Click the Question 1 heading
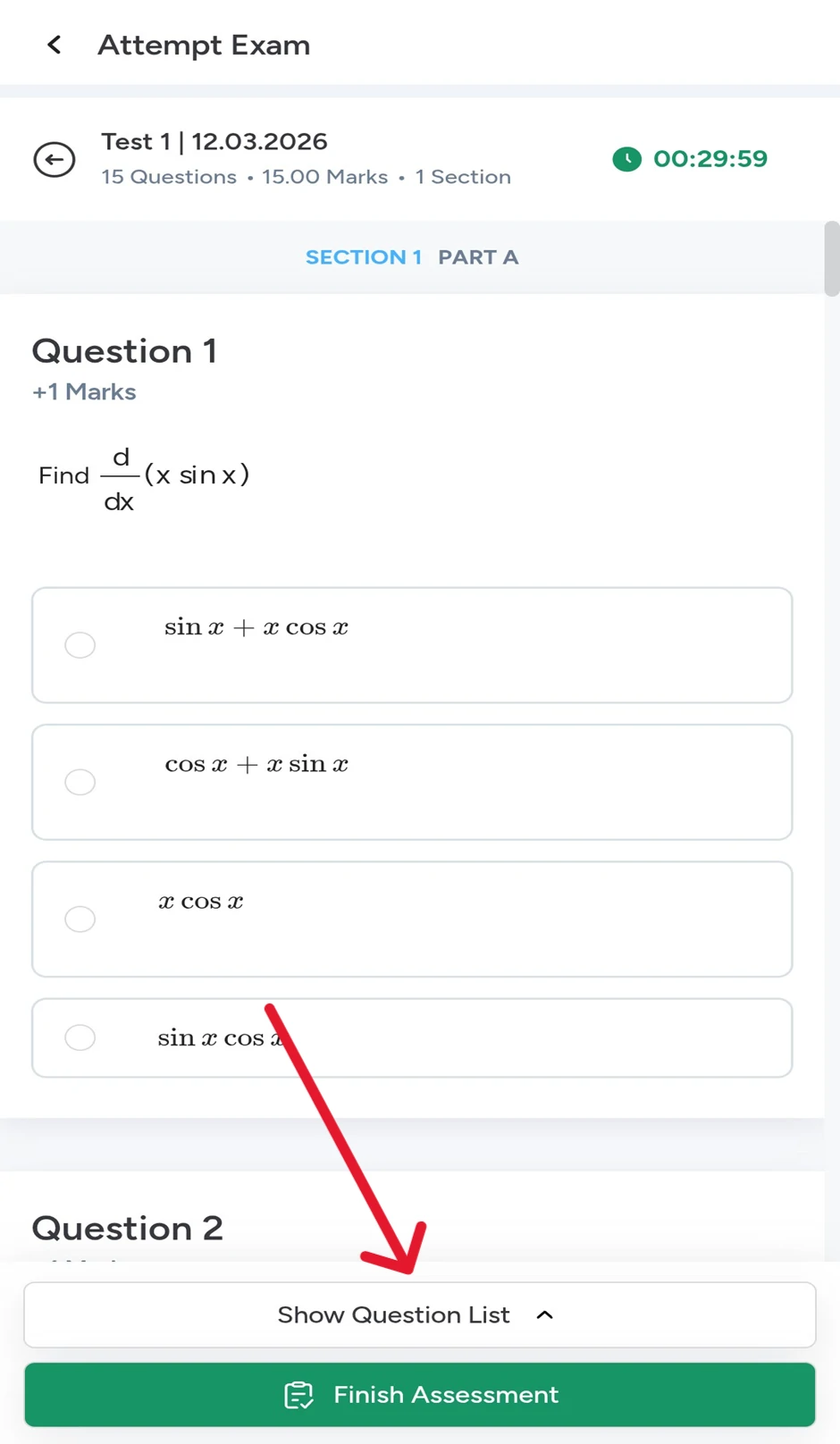Image resolution: width=840 pixels, height=1444 pixels. [124, 351]
